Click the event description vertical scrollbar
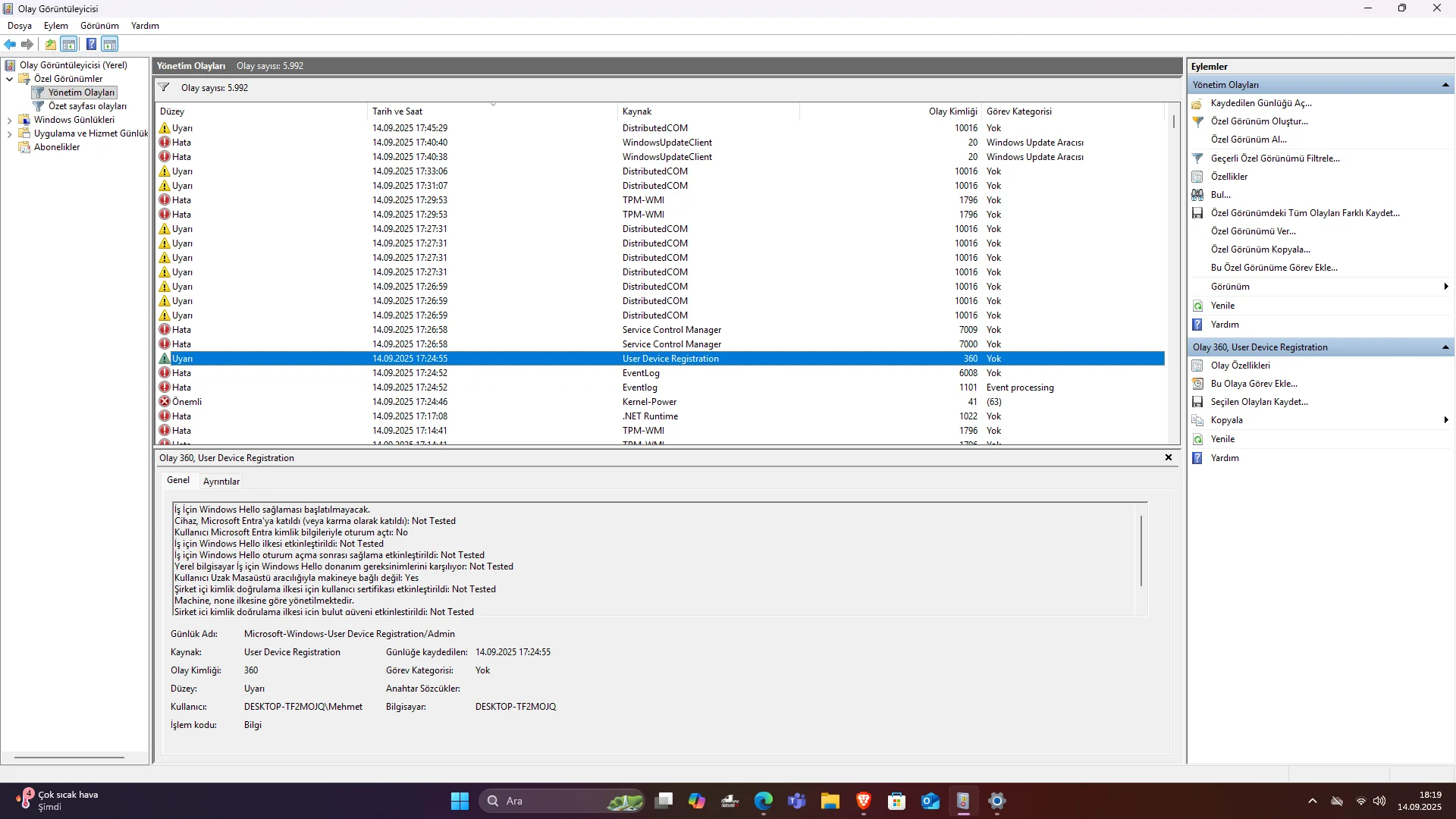This screenshot has width=1456, height=819. pos(1141,550)
